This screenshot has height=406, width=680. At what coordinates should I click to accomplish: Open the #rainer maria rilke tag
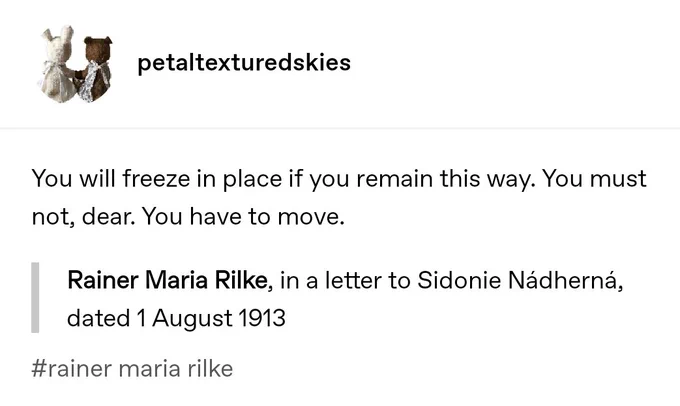click(132, 369)
